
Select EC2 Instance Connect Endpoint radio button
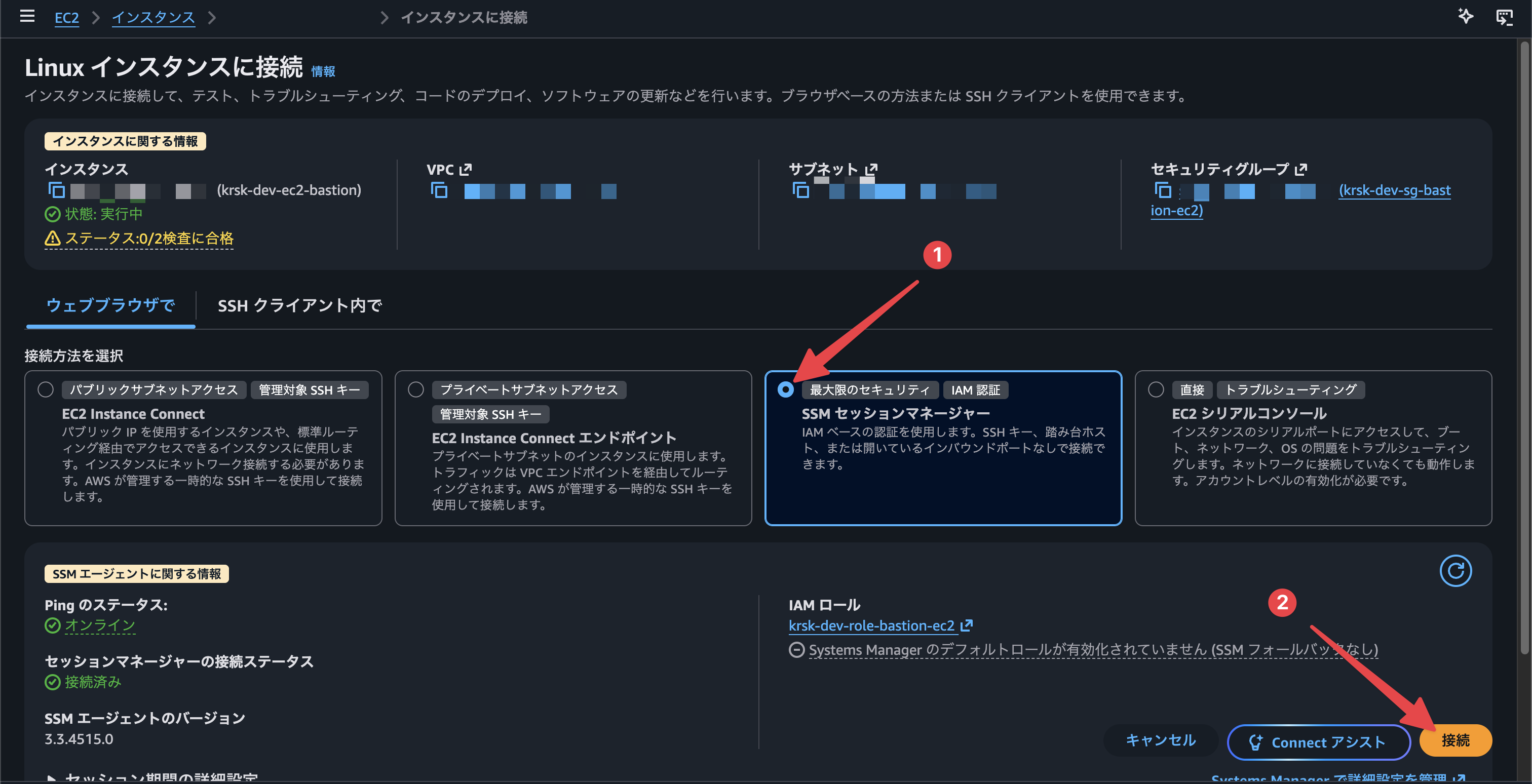(416, 390)
